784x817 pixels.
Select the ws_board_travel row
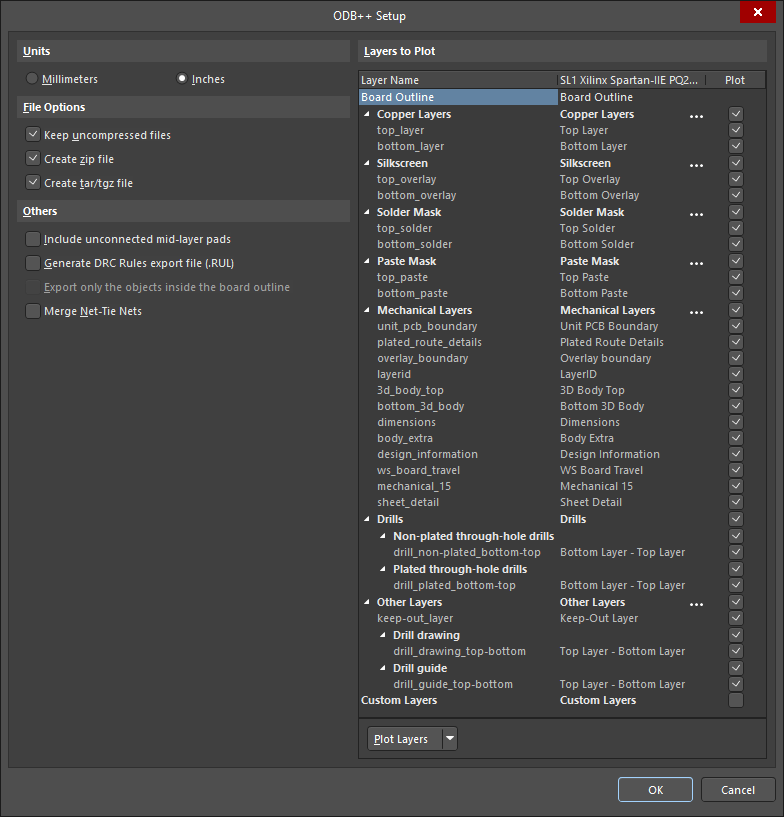pos(562,470)
